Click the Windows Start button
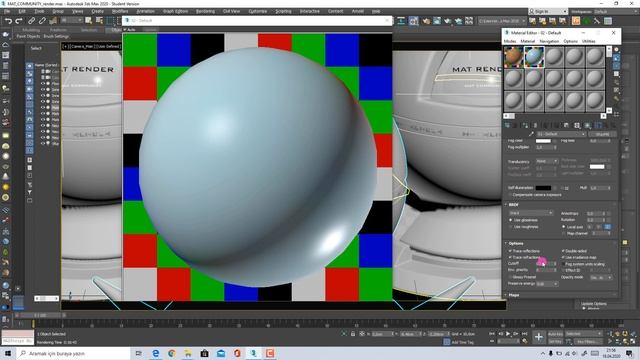The image size is (640, 360). coord(8,353)
